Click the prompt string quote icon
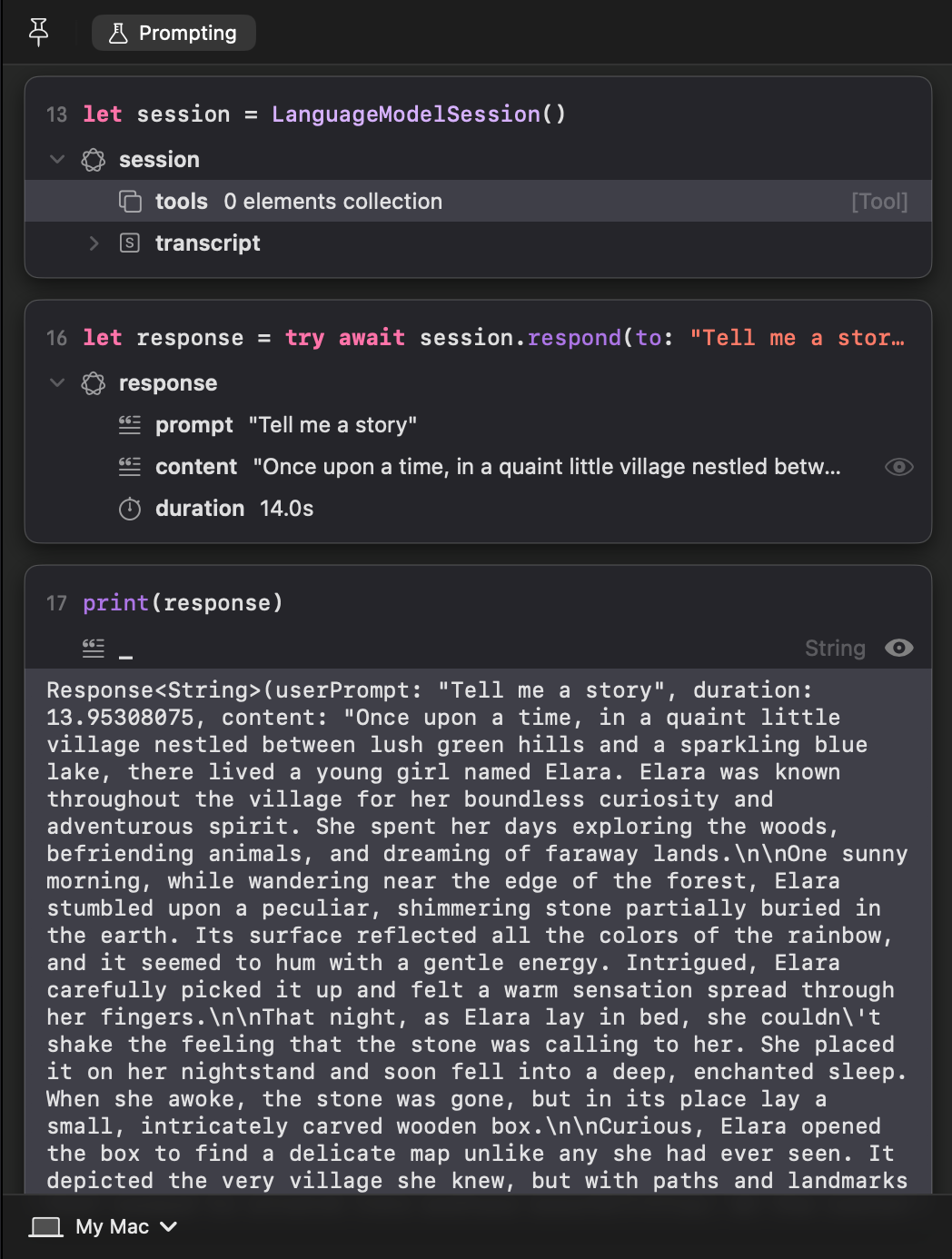 tap(130, 424)
